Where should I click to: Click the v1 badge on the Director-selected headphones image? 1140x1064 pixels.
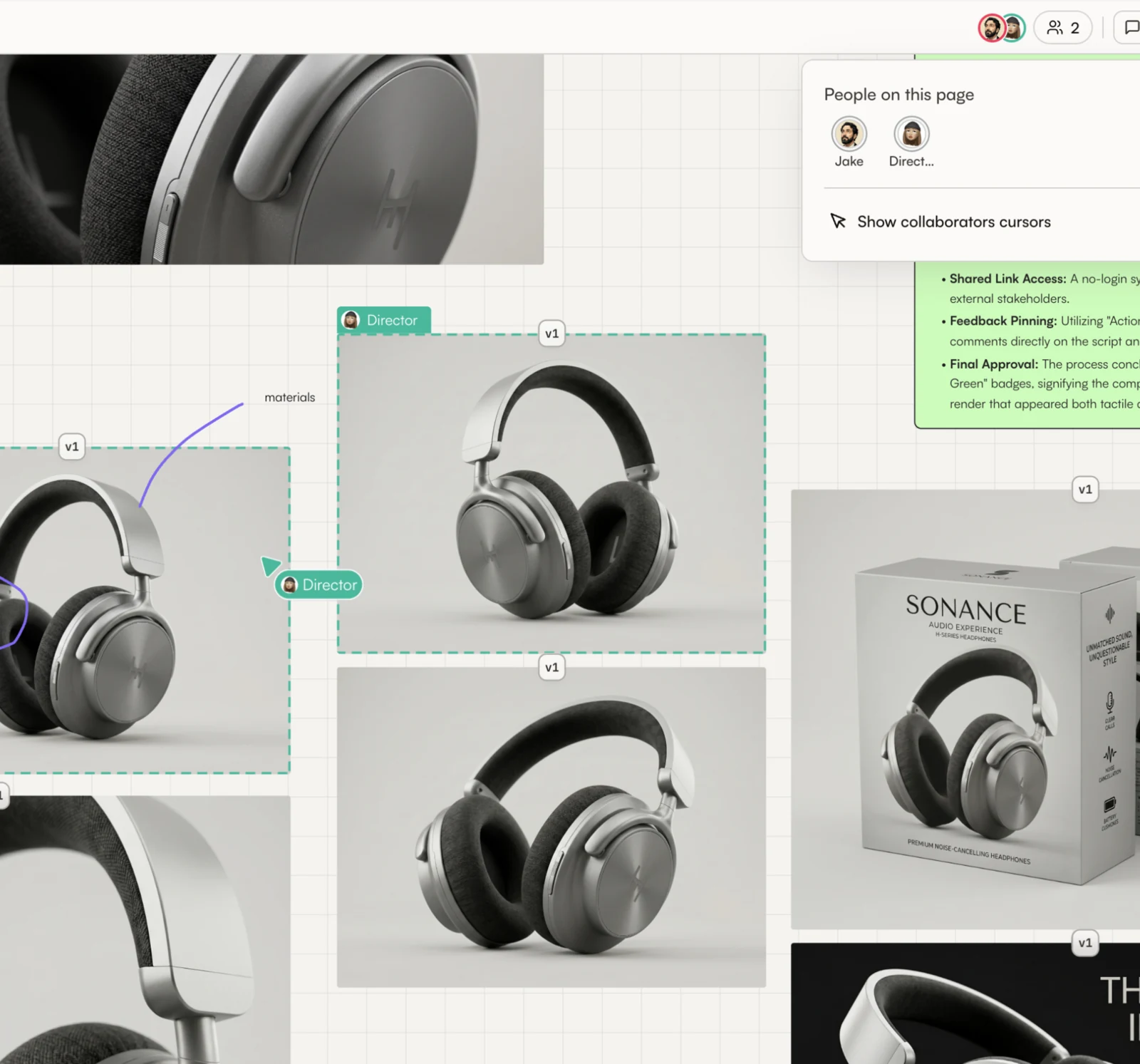pyautogui.click(x=552, y=334)
